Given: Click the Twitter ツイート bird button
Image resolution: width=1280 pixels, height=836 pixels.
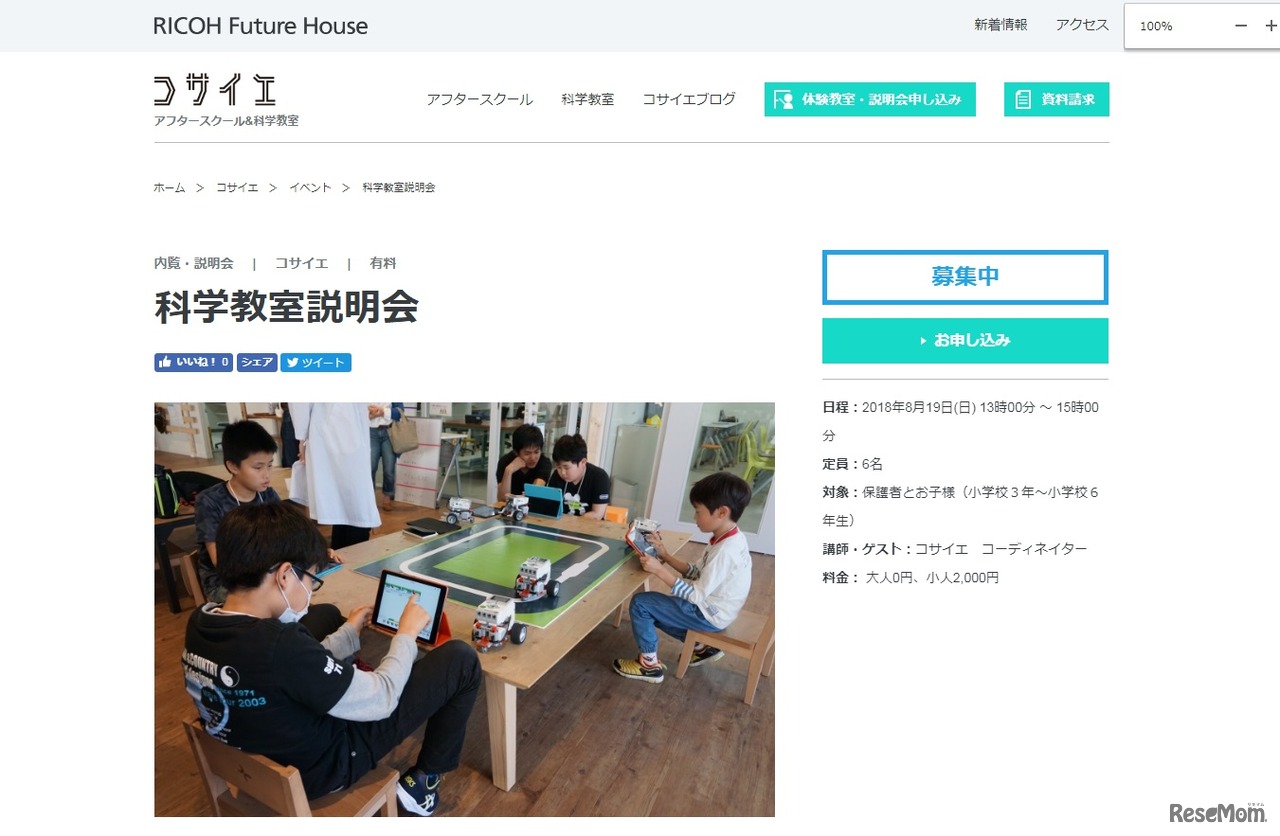Looking at the screenshot, I should pyautogui.click(x=316, y=362).
